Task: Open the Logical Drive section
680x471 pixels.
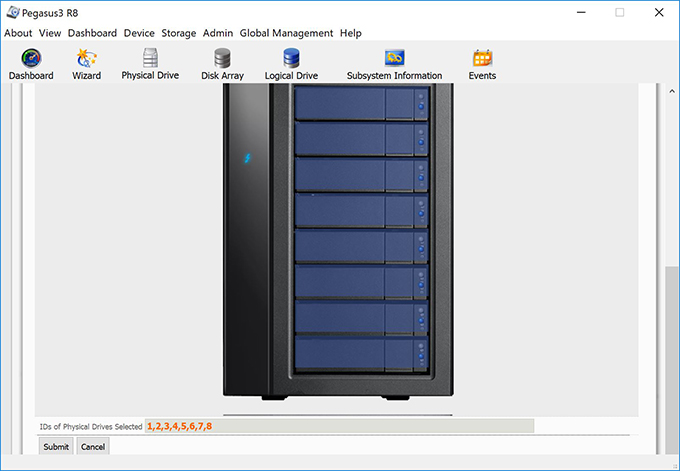Action: click(291, 64)
